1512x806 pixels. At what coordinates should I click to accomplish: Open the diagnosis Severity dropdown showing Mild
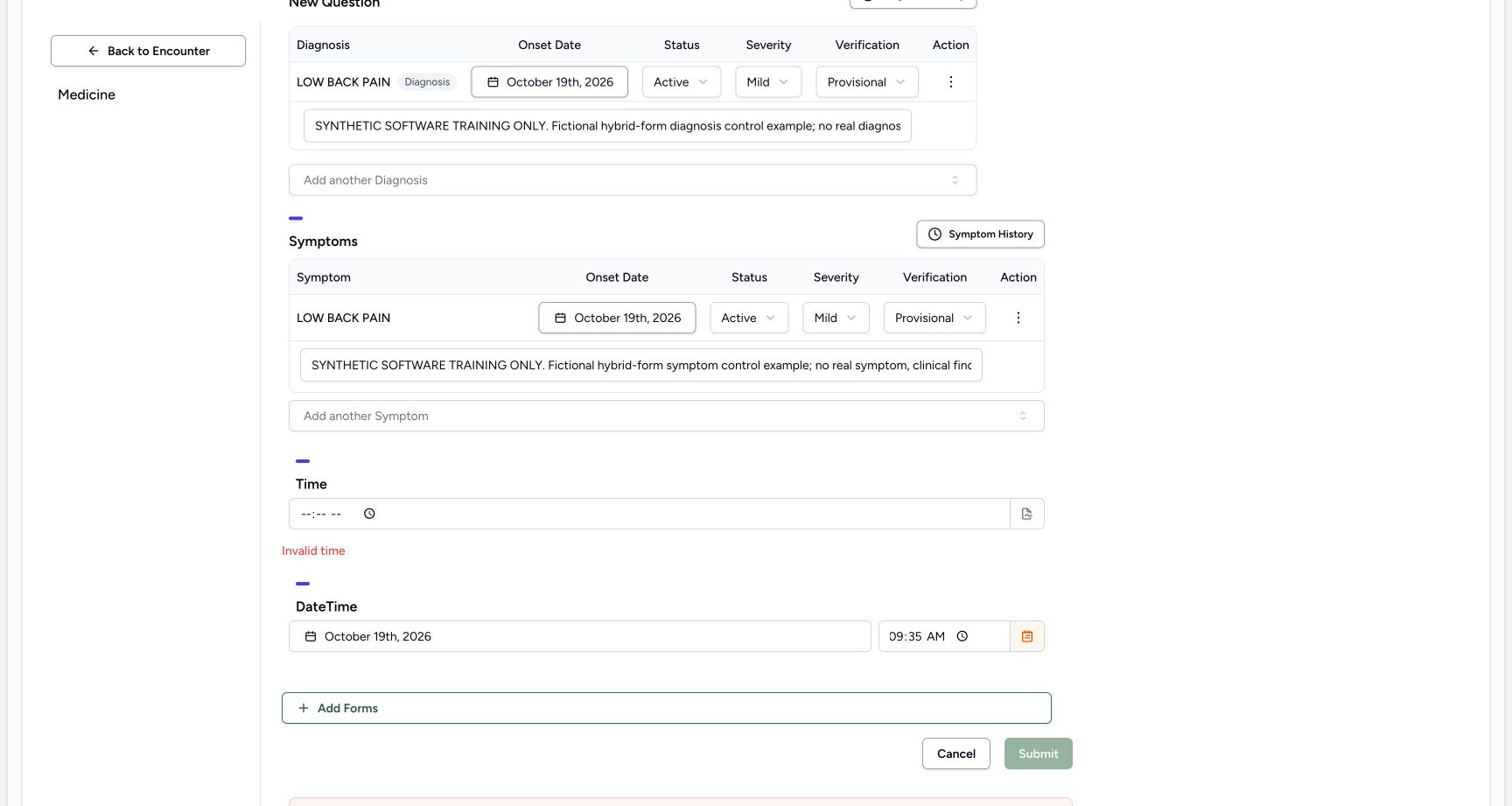tap(768, 82)
